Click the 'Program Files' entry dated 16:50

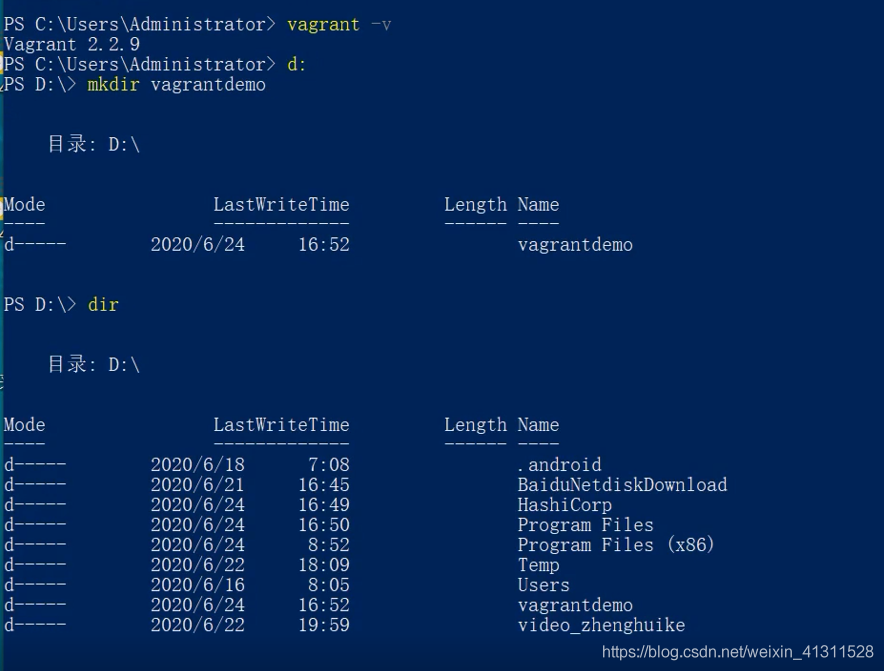[585, 525]
